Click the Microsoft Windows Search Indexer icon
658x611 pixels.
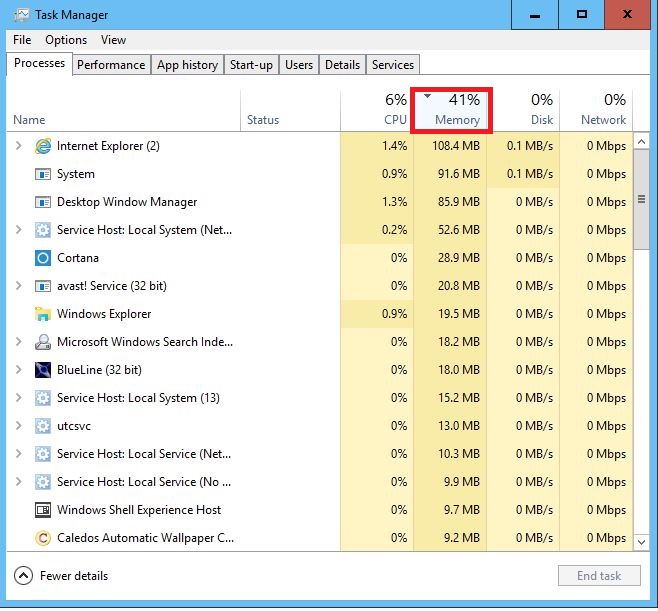[43, 342]
